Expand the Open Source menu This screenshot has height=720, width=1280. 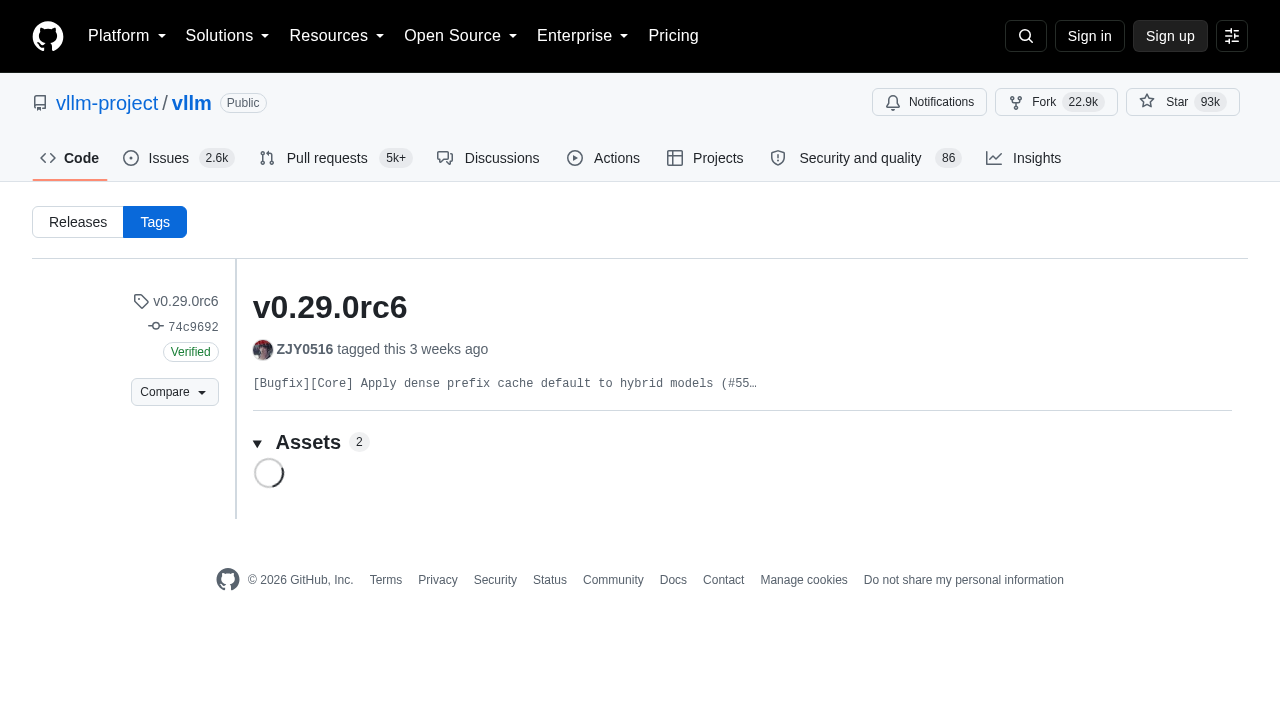pos(461,36)
